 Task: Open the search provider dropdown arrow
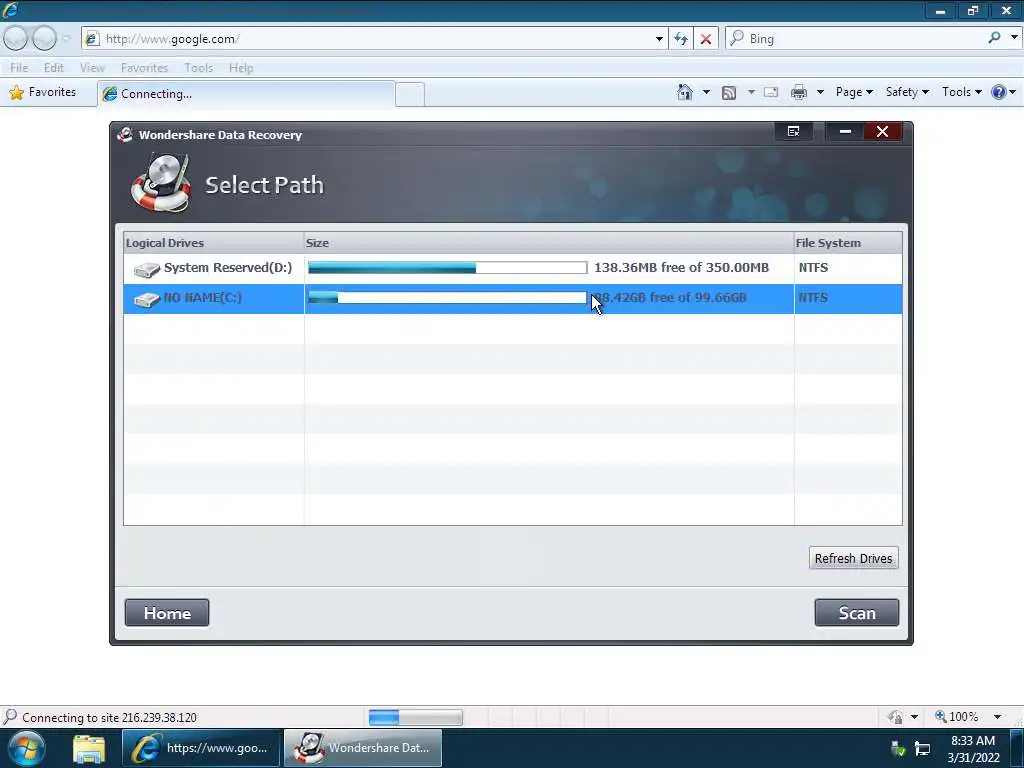1014,38
